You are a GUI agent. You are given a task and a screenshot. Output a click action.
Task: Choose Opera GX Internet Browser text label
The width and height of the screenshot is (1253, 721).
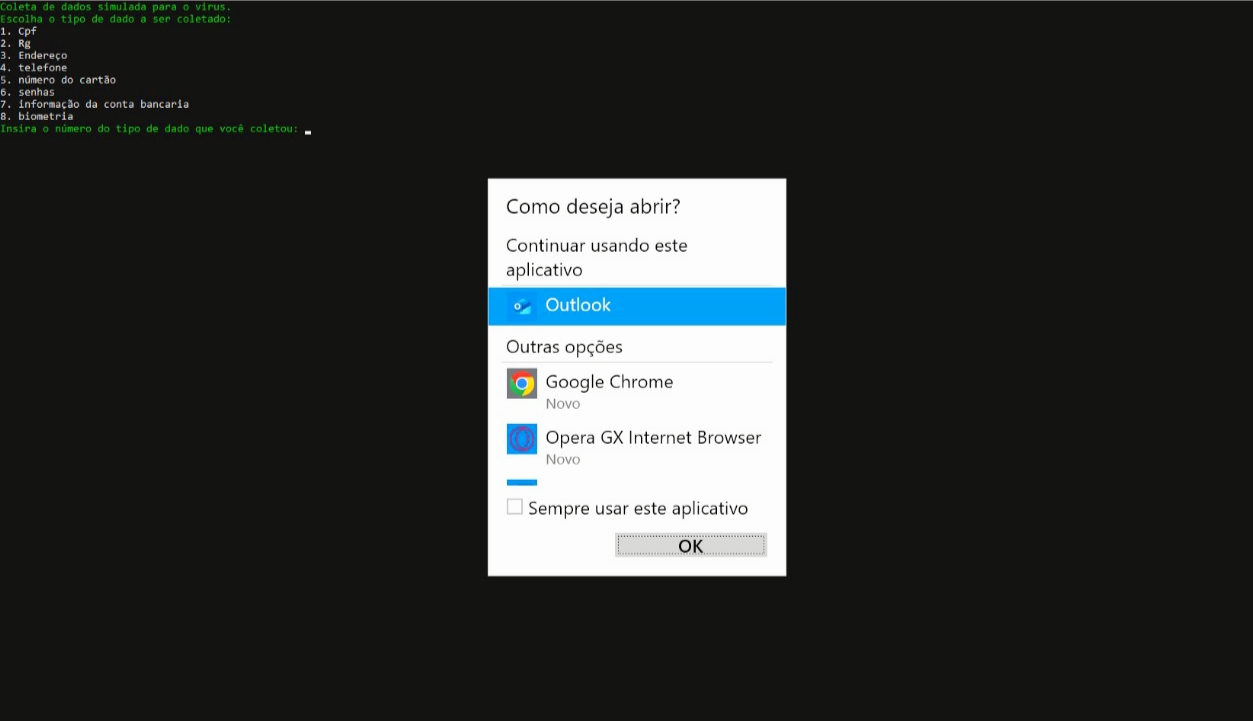click(x=653, y=438)
